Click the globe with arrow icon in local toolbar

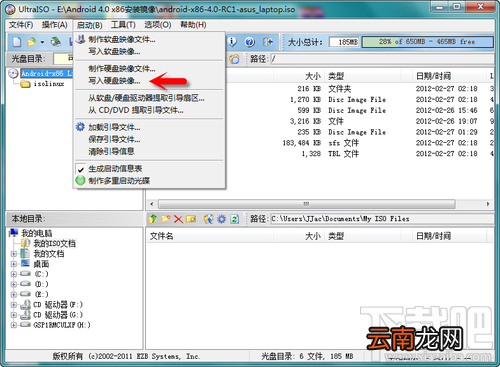click(209, 219)
